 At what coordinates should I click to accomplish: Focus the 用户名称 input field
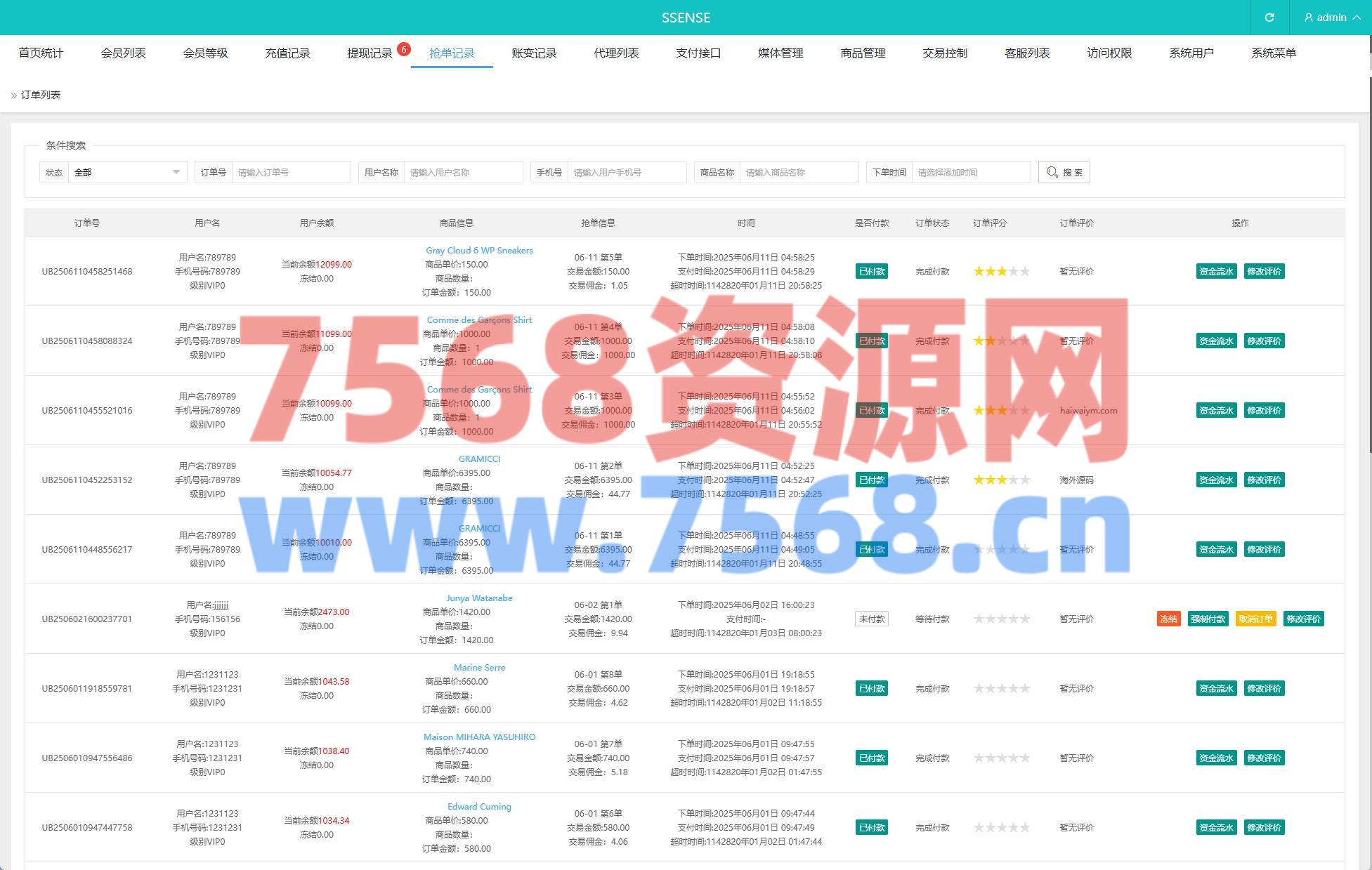463,172
